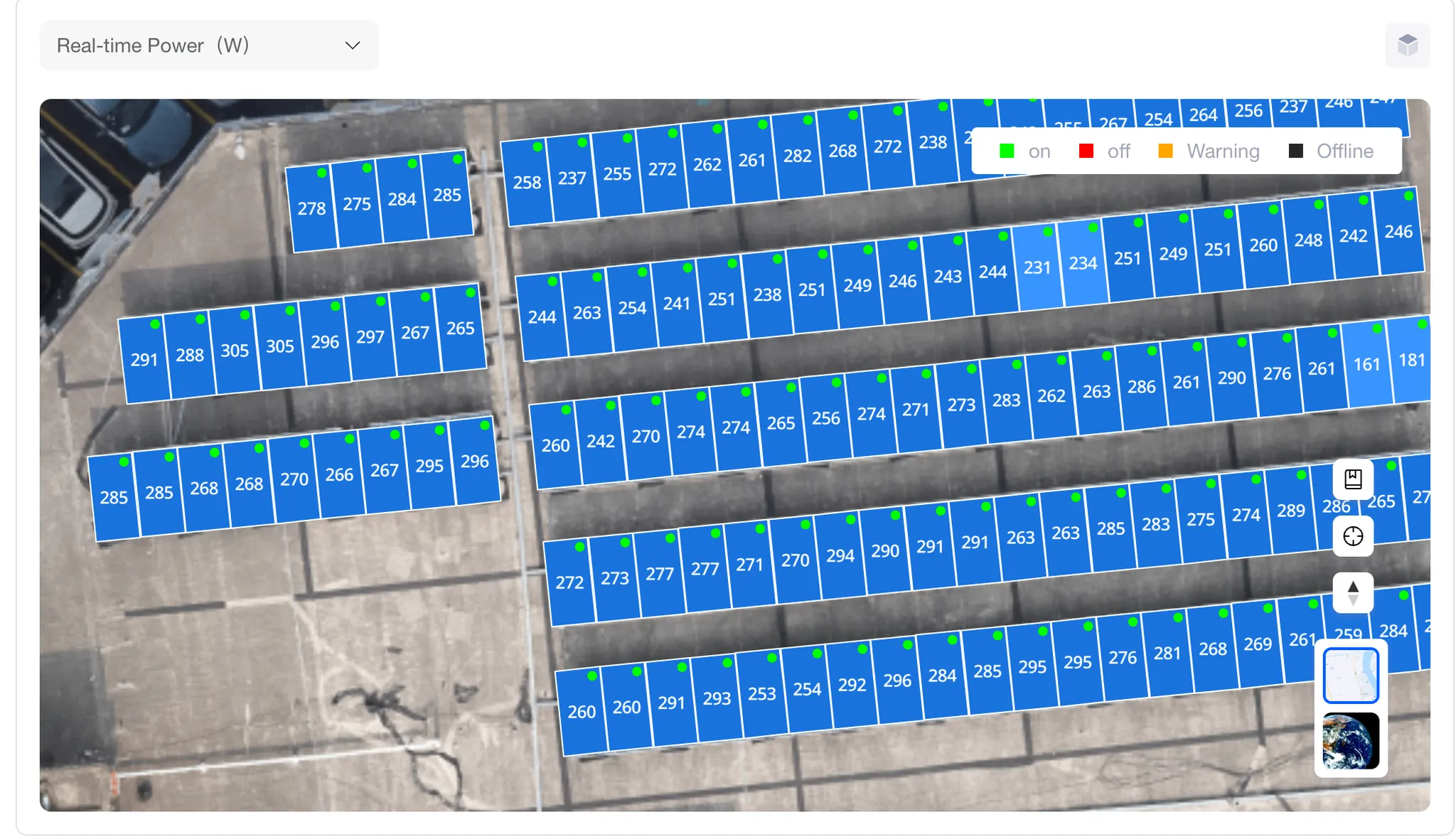Select the panel showing 294

tap(840, 555)
